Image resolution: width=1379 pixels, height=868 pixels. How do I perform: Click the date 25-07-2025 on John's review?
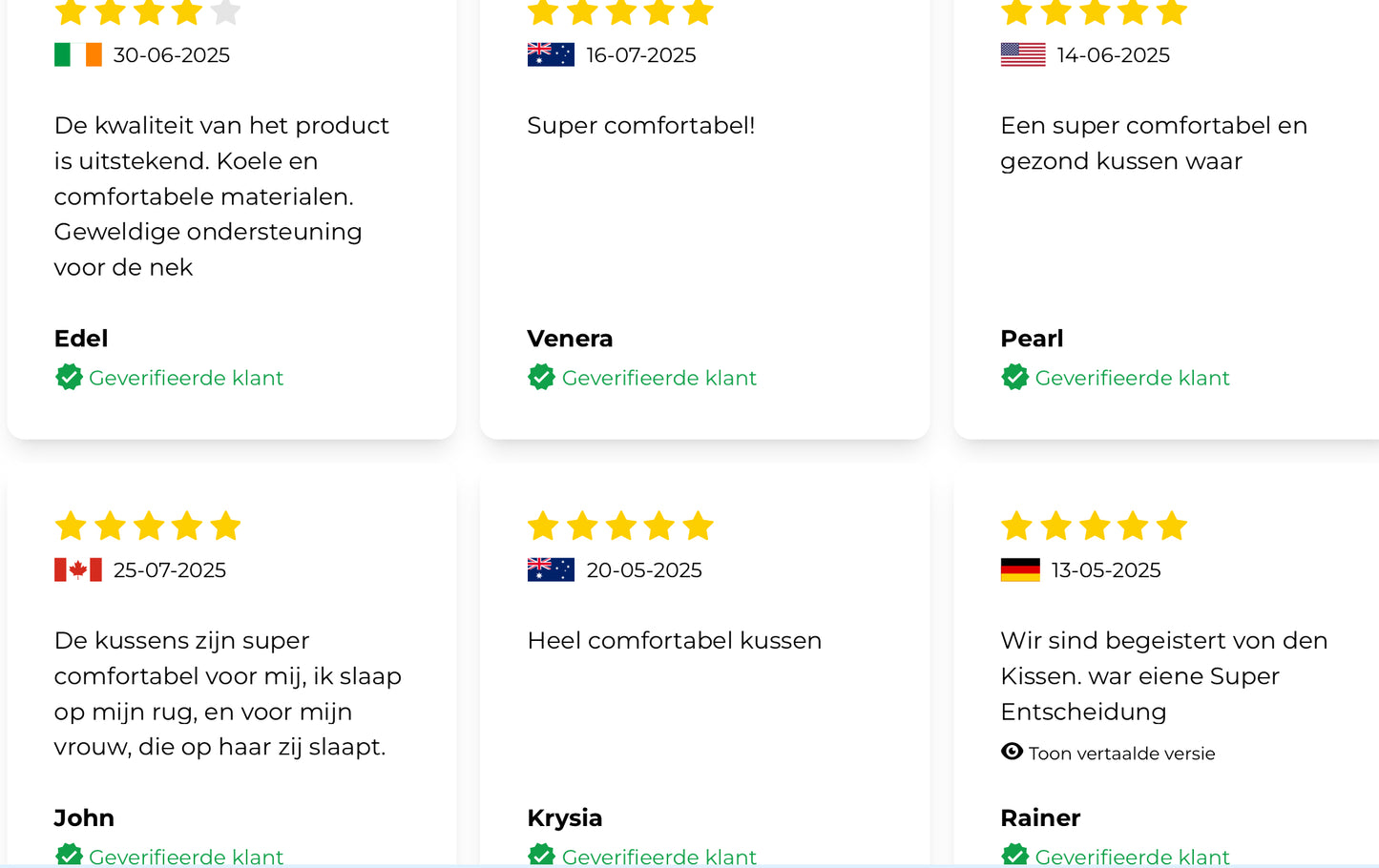[170, 570]
